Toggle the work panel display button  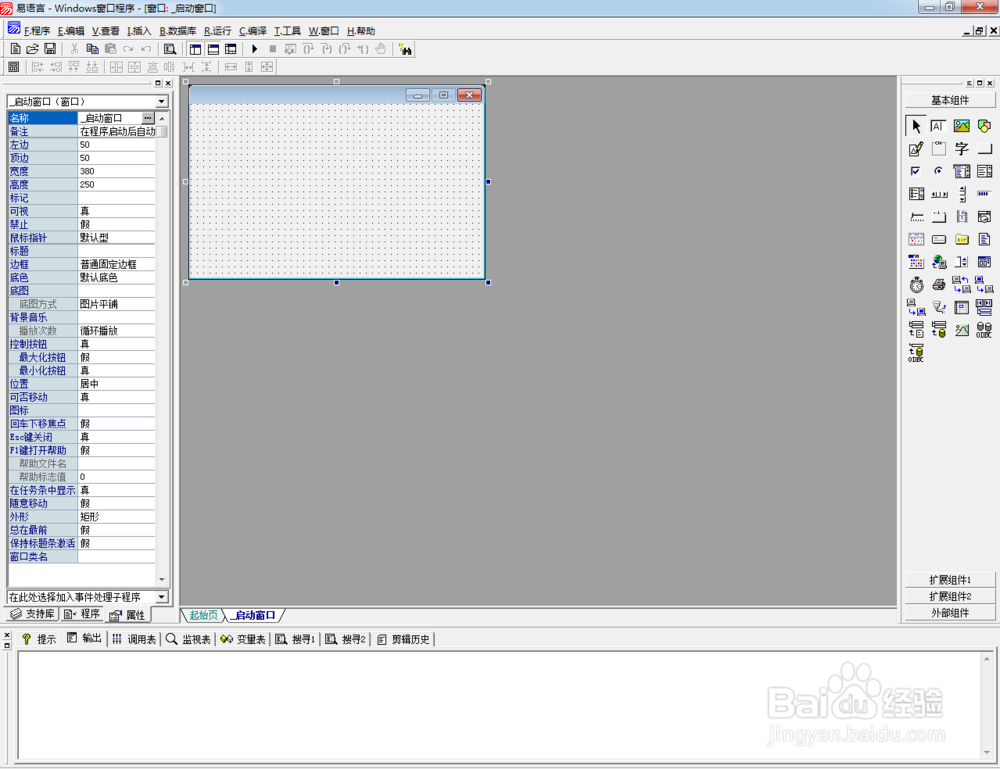(195, 49)
